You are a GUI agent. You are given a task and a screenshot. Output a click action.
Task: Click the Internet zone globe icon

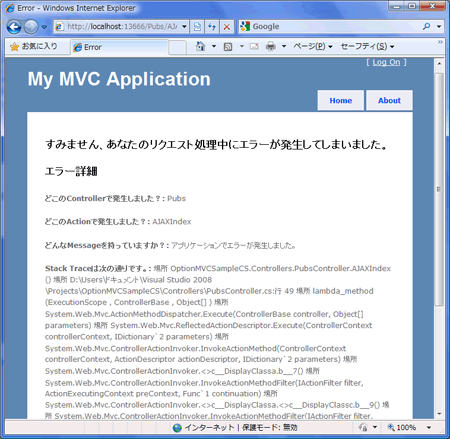click(x=177, y=428)
